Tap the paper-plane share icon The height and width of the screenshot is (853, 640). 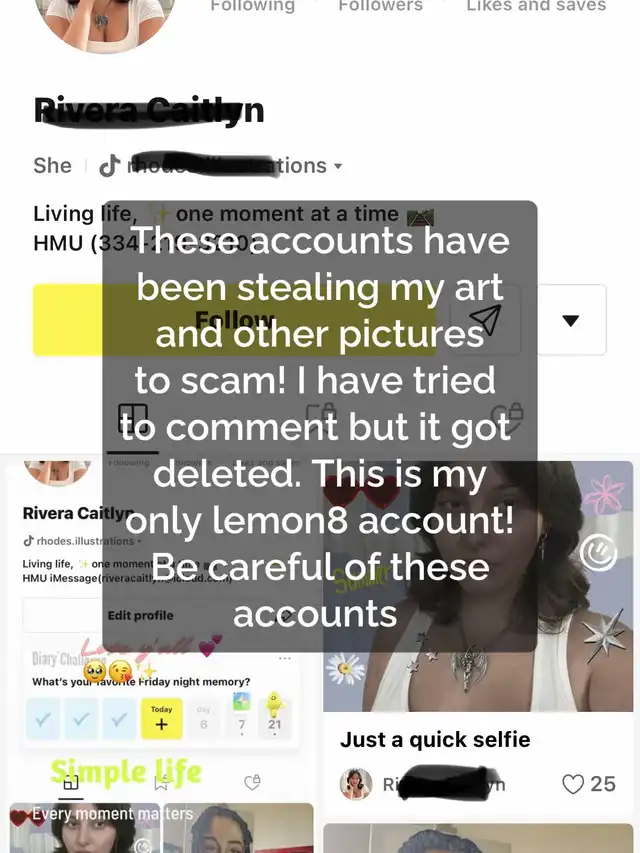pyautogui.click(x=485, y=320)
